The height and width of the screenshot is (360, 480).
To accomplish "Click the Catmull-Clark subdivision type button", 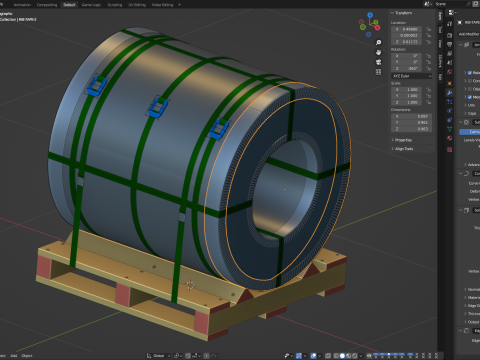I will [470, 132].
